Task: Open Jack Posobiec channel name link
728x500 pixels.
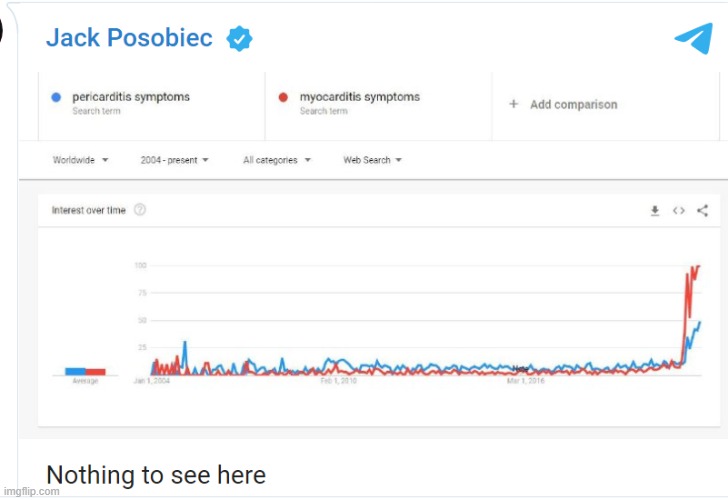Action: tap(129, 38)
